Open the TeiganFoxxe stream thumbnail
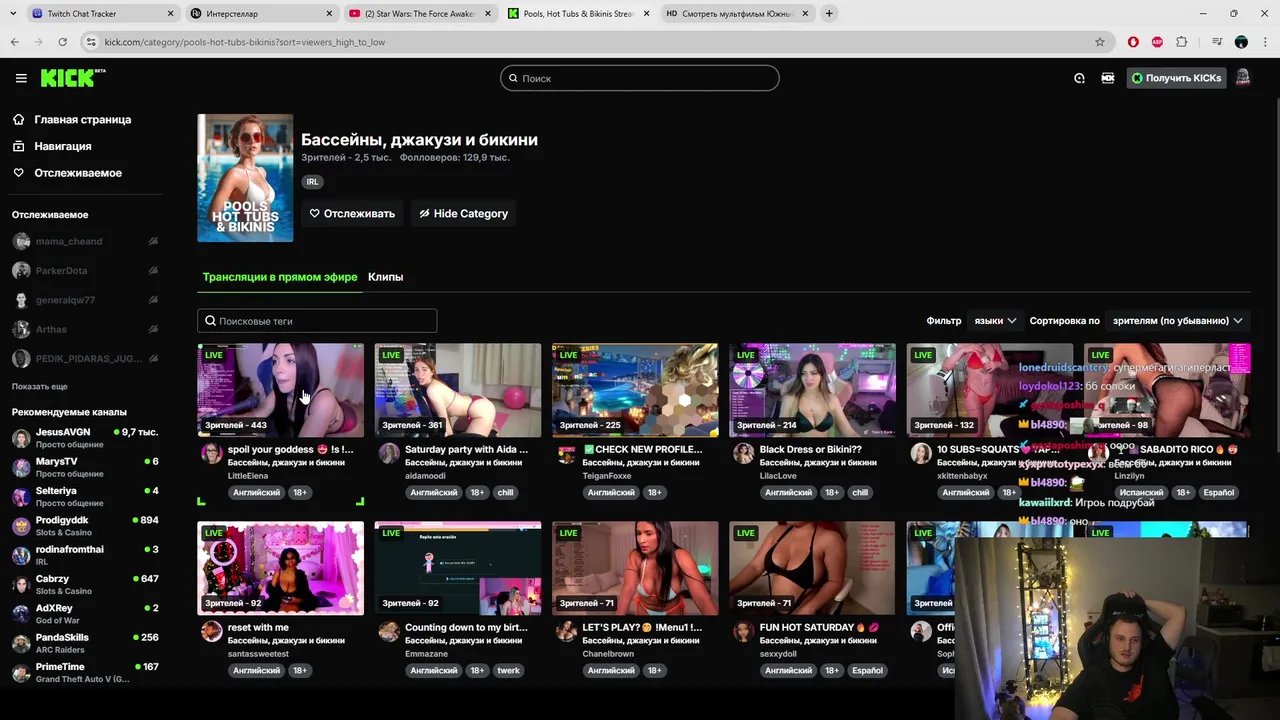The width and height of the screenshot is (1280, 720). tap(635, 390)
